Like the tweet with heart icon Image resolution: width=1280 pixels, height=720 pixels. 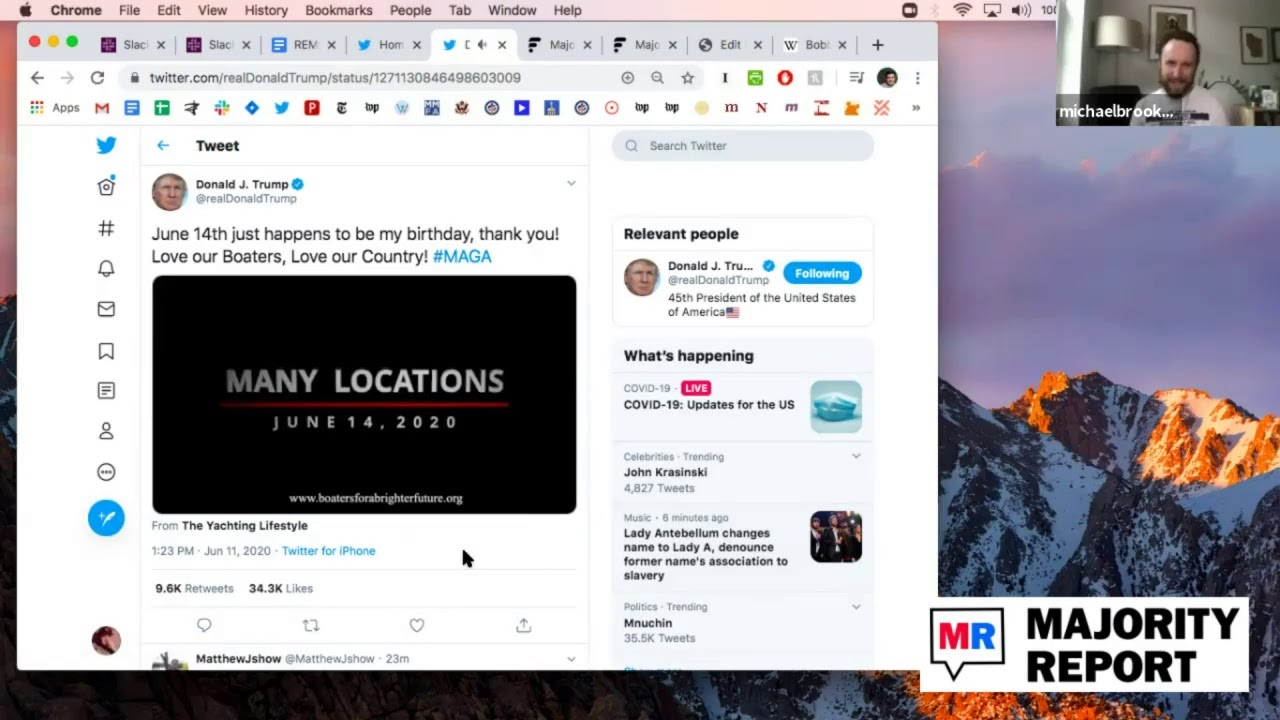tap(417, 625)
